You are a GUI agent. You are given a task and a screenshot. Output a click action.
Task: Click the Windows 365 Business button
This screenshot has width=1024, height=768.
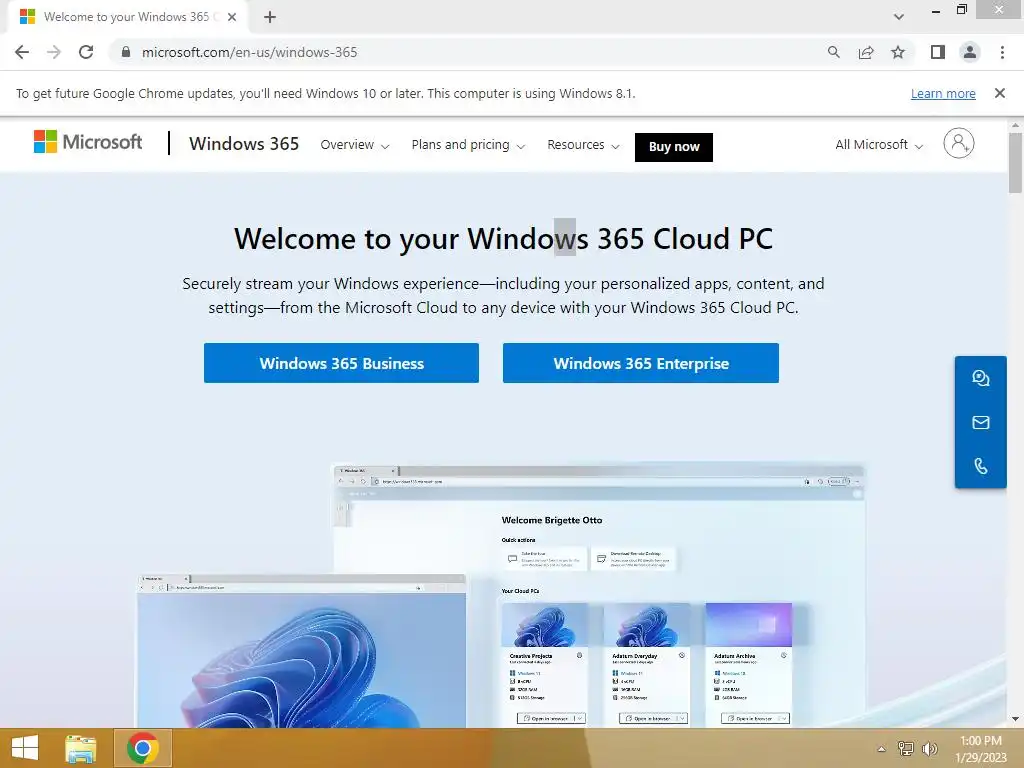[342, 363]
